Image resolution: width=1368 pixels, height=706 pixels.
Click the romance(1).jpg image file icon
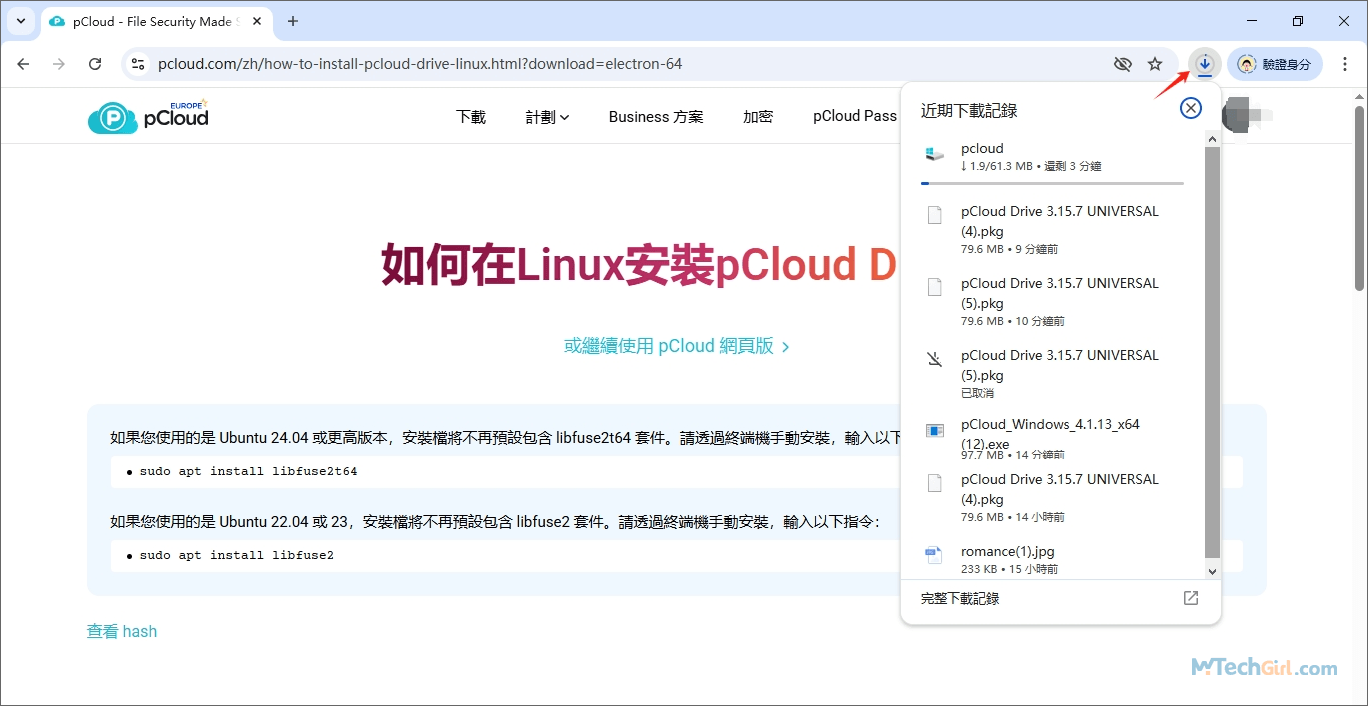click(x=935, y=554)
